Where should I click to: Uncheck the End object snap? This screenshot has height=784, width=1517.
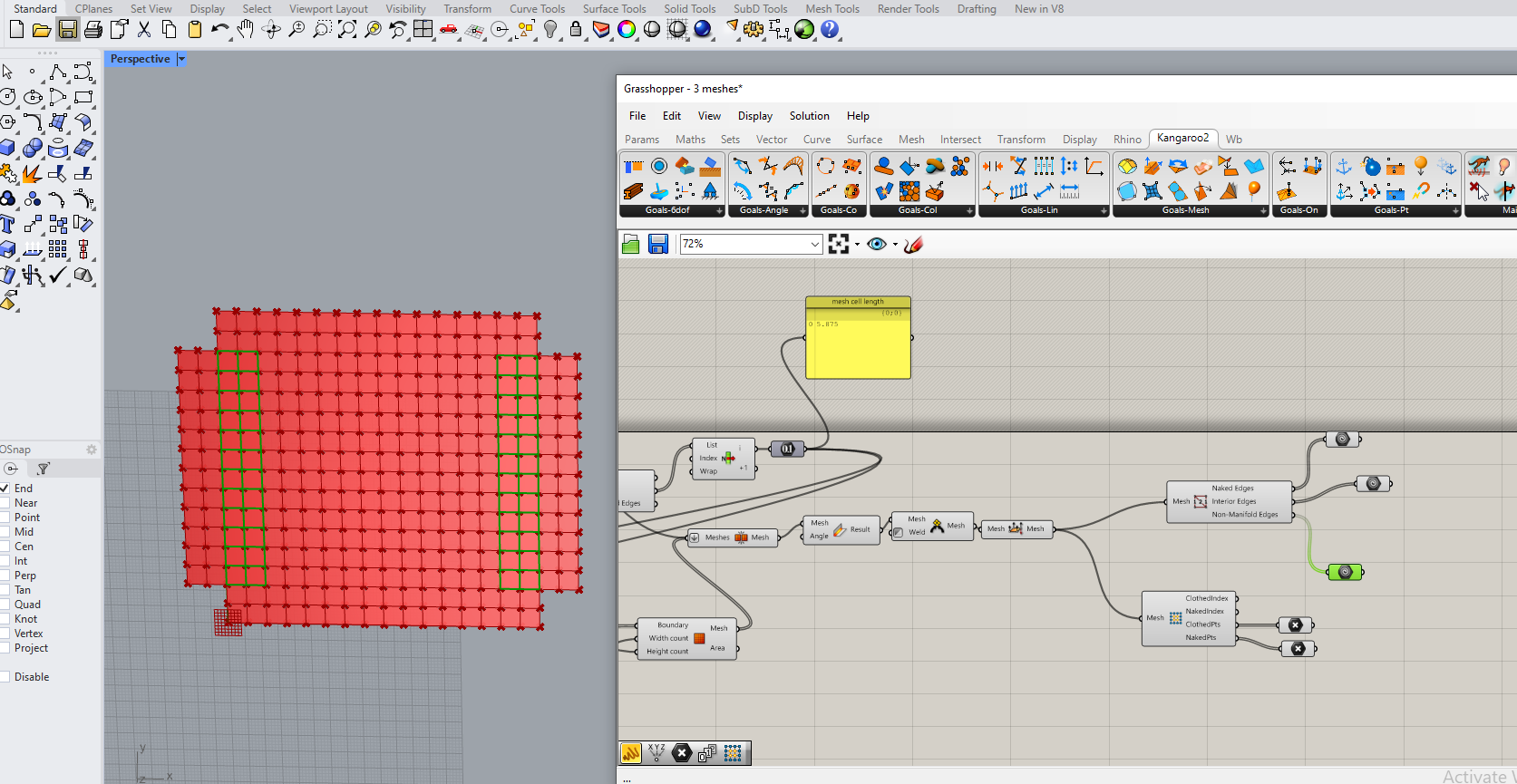click(x=5, y=489)
